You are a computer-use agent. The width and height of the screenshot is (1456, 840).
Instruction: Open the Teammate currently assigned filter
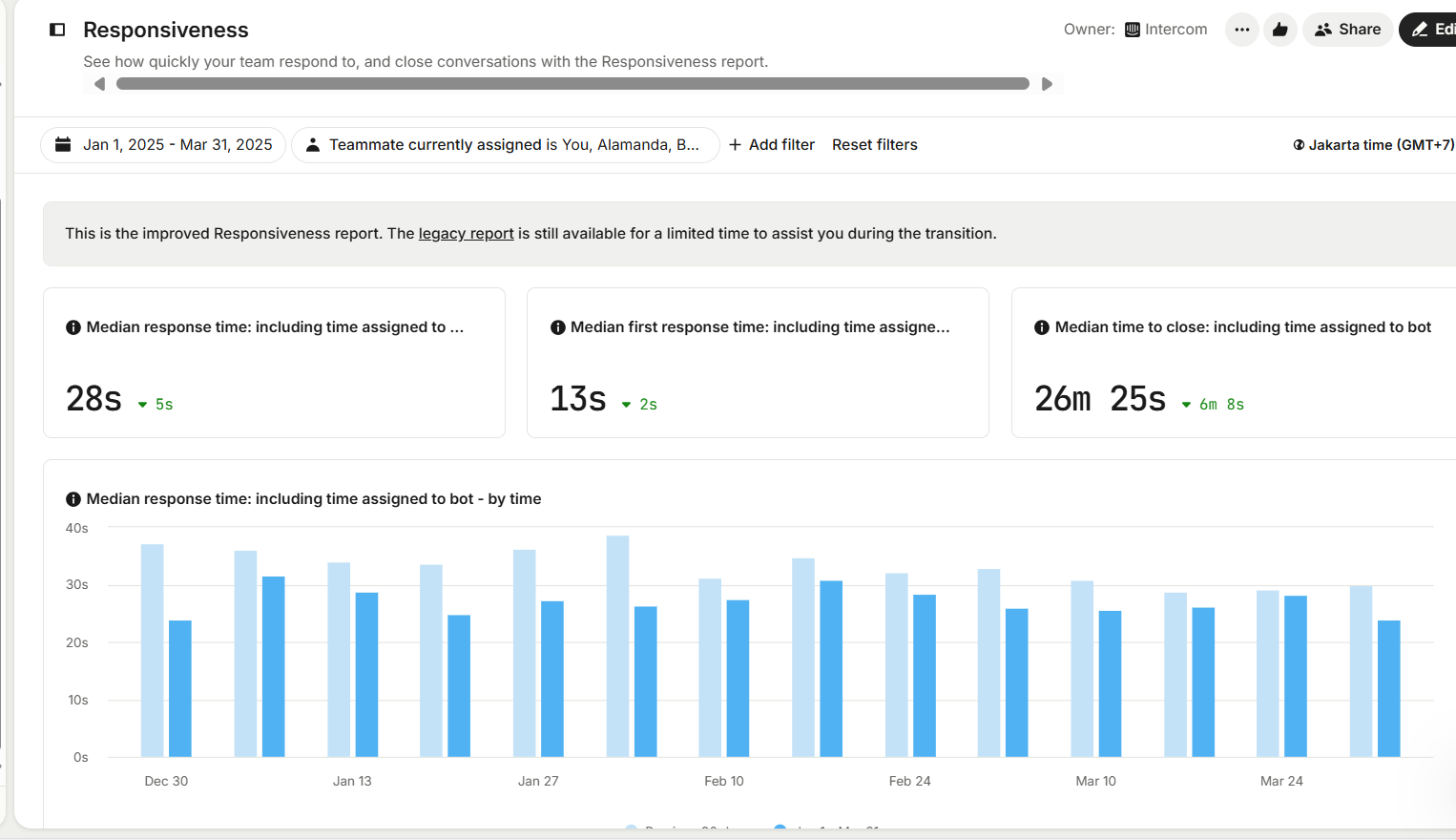pos(505,145)
